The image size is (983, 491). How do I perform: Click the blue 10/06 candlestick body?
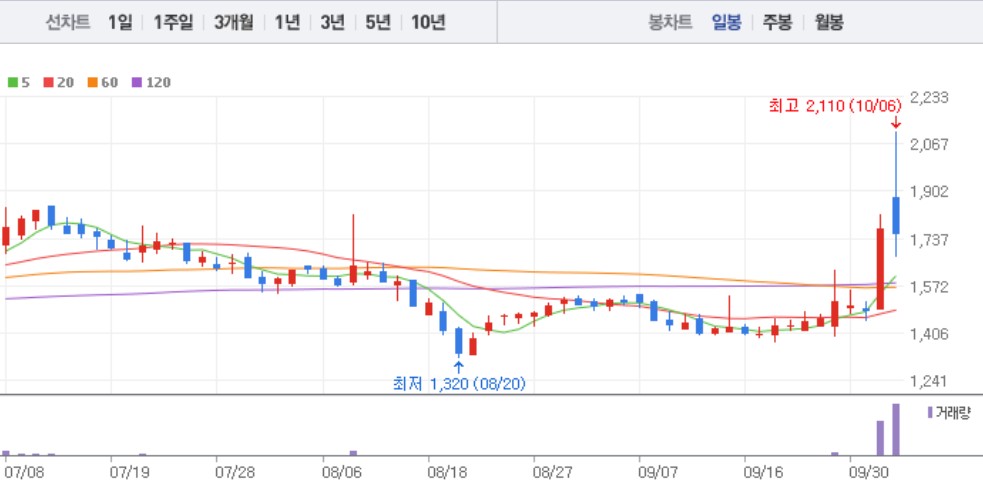(896, 215)
